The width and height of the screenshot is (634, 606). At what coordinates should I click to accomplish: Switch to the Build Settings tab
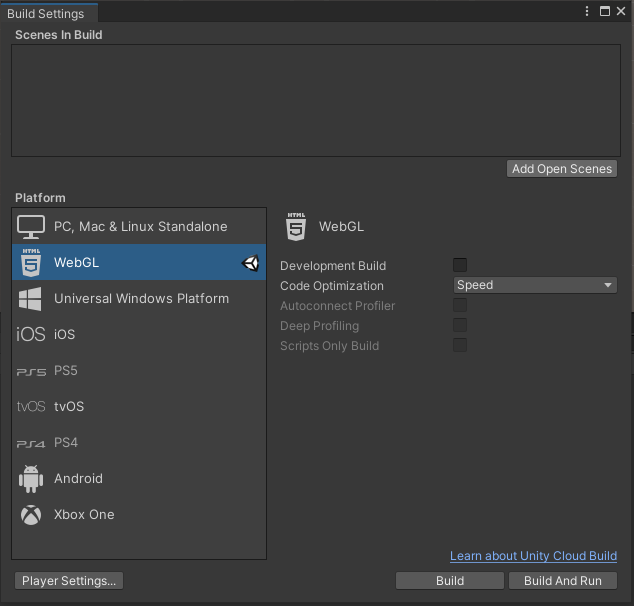tap(46, 14)
